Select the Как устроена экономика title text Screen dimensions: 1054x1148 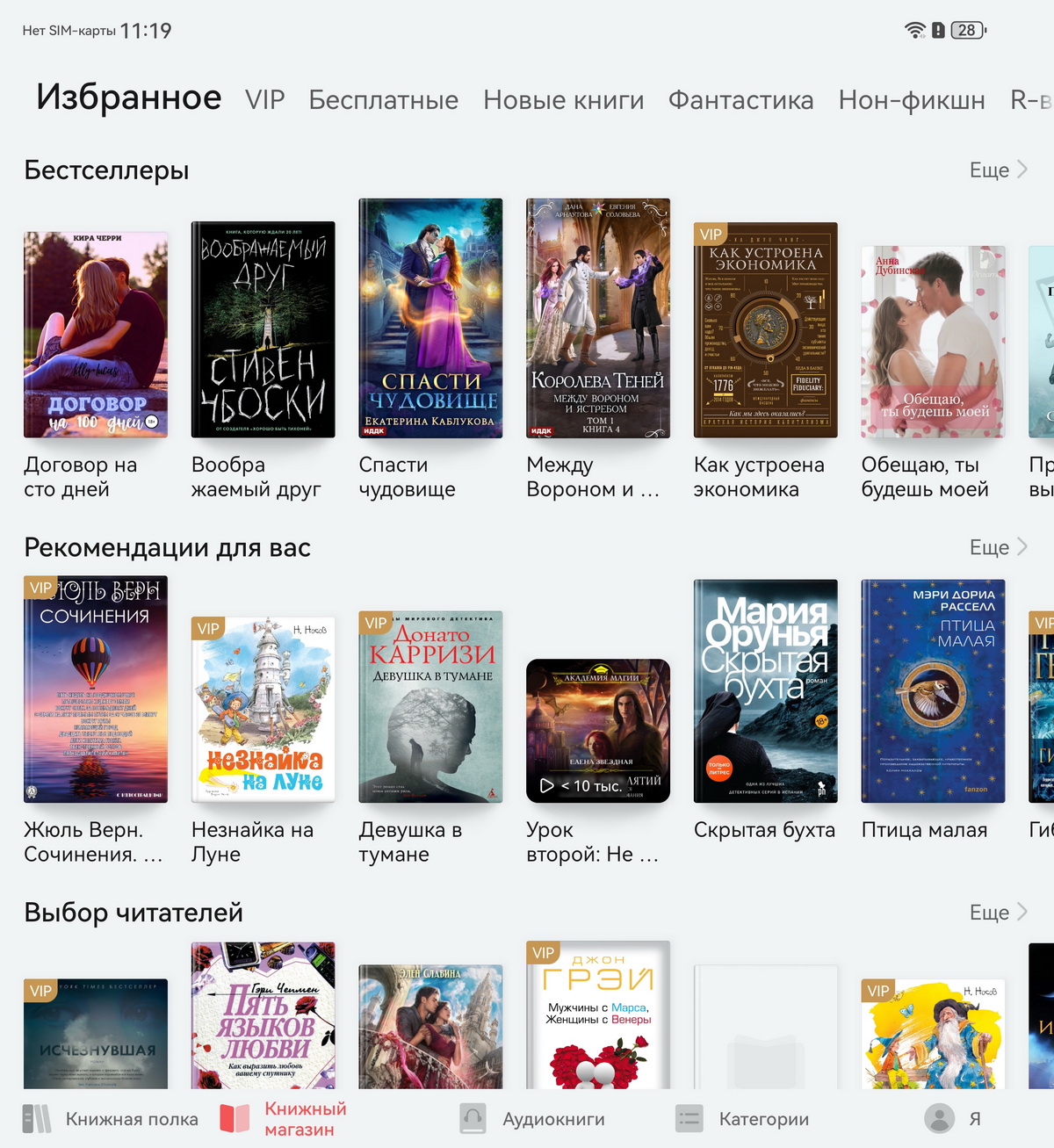coord(759,477)
